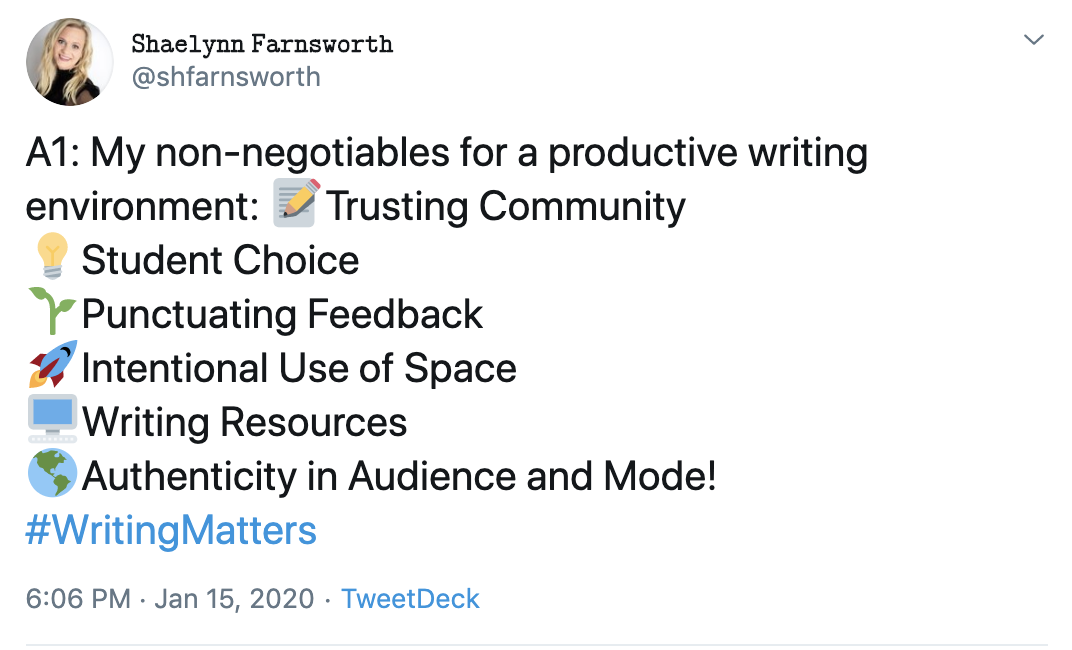
Task: Click the 'A1: My non-negotiables' opening line
Action: tap(446, 152)
